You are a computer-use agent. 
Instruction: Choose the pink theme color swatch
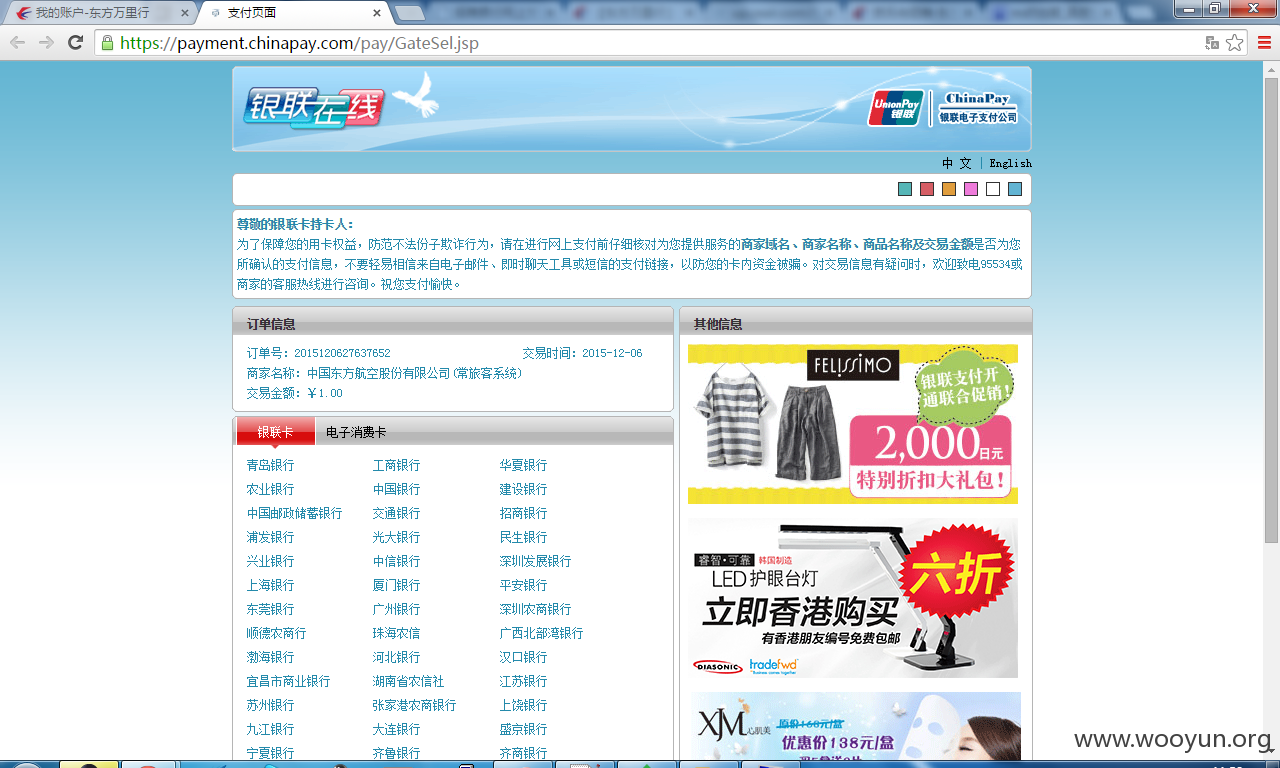(971, 189)
